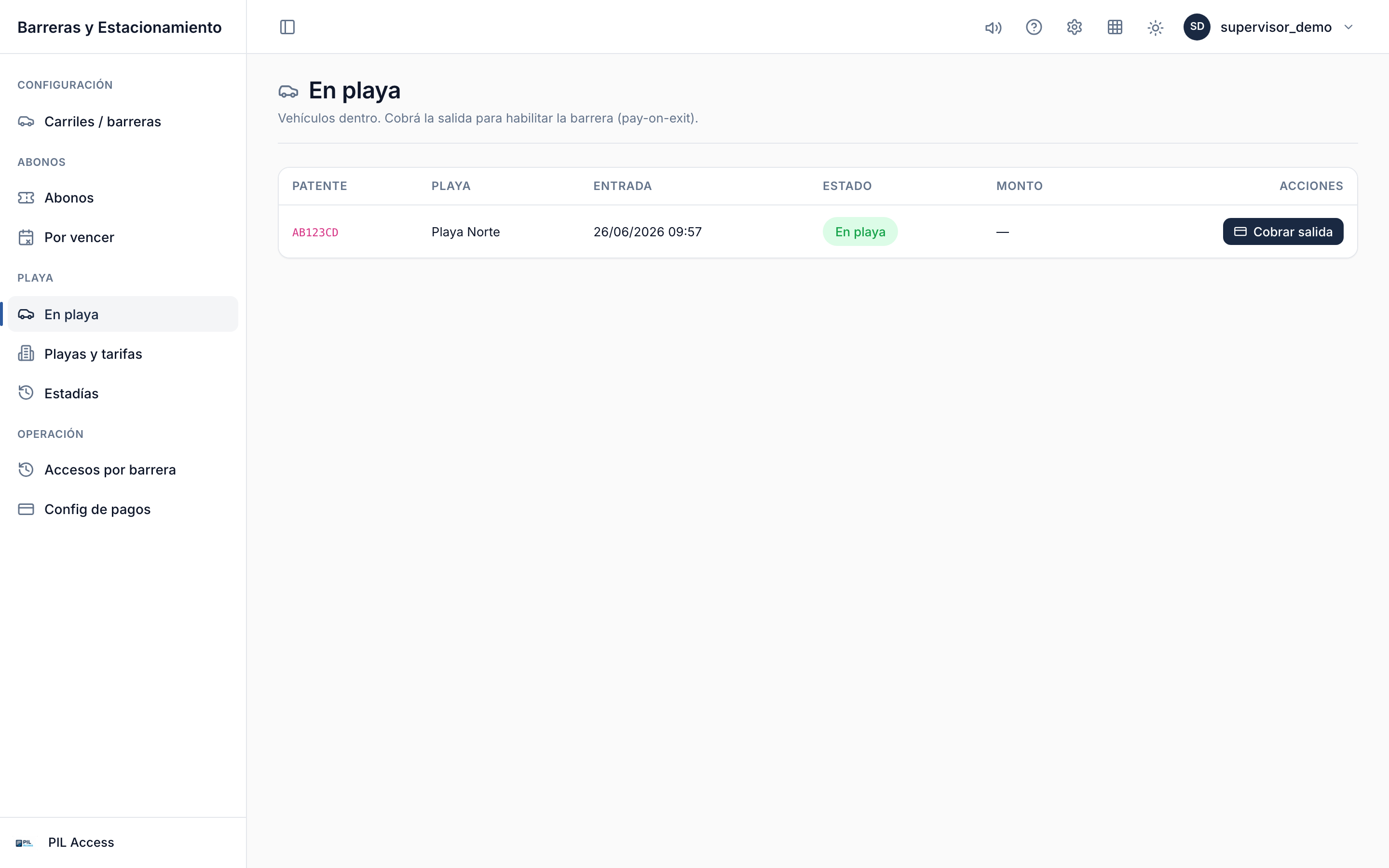1389x868 pixels.
Task: Click the PLAYA column header
Action: coord(451,186)
